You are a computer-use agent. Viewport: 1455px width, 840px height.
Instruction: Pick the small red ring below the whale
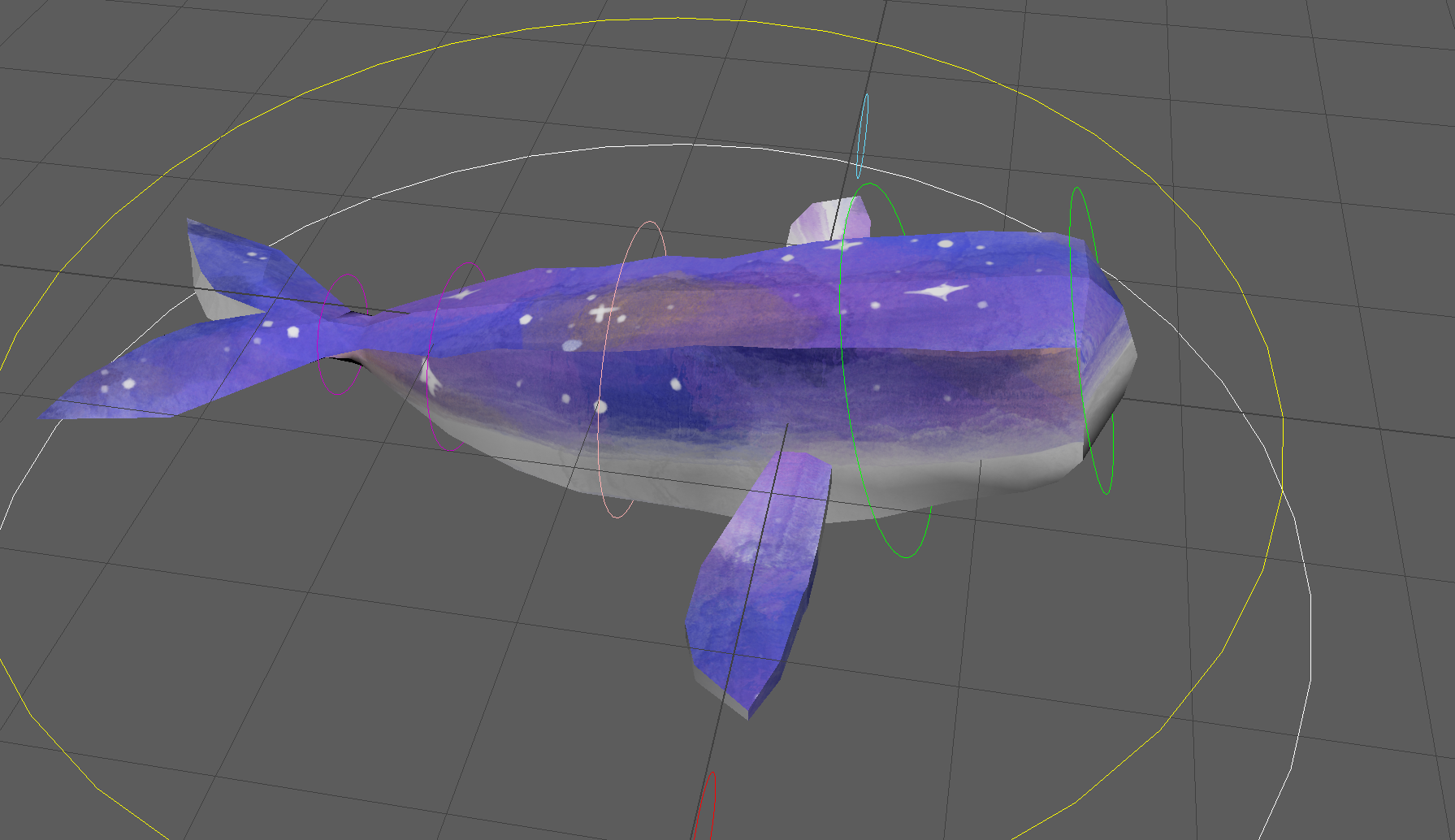(x=706, y=806)
